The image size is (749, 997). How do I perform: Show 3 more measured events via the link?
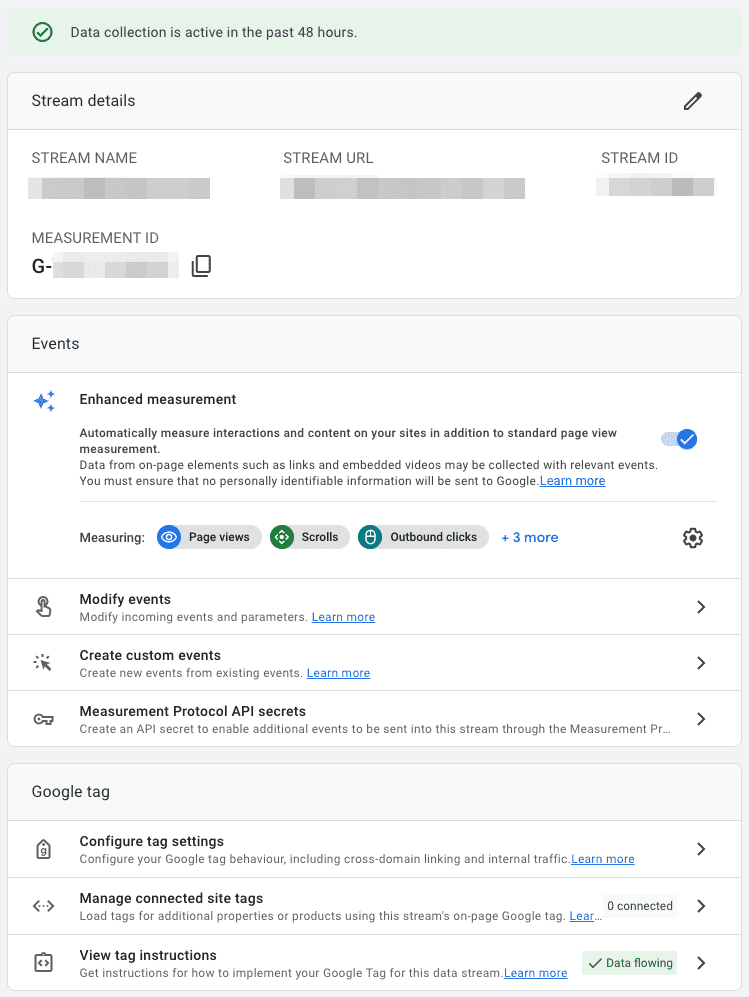point(529,537)
